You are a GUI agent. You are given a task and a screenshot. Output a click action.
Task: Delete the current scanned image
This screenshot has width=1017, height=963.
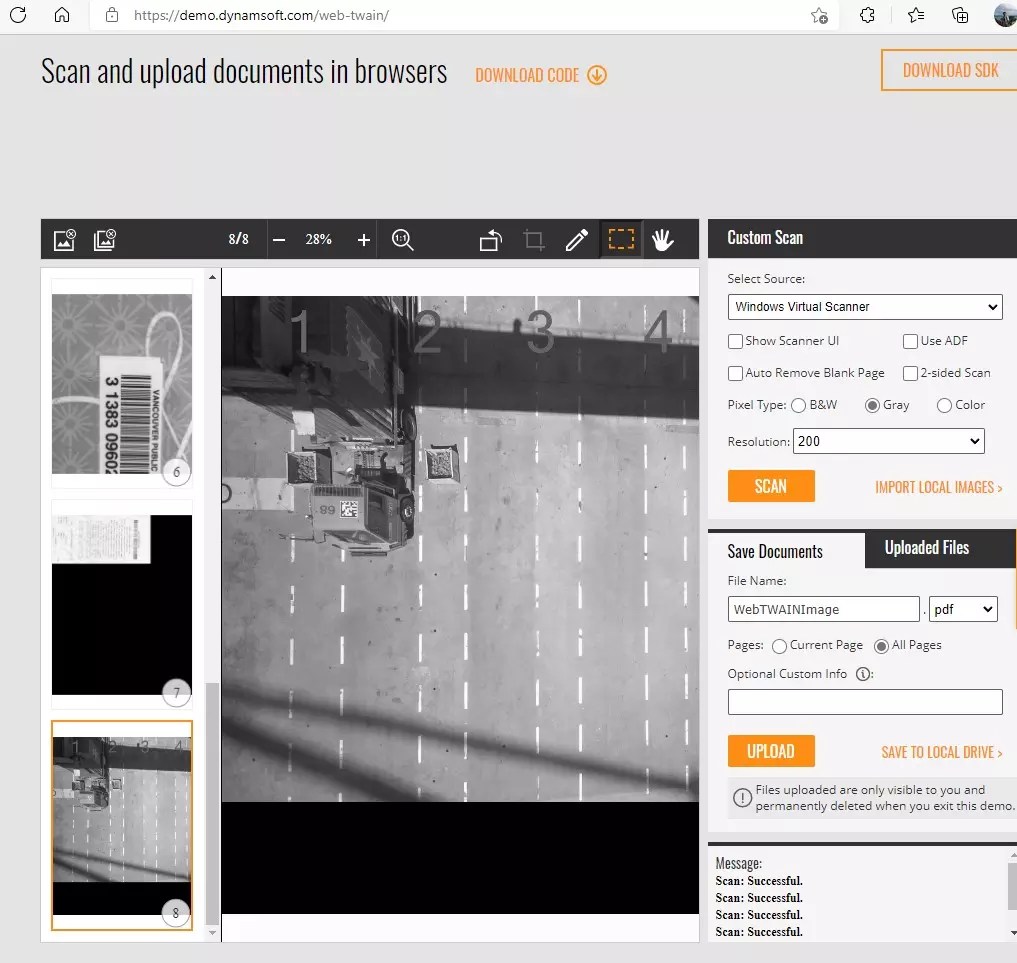[64, 239]
